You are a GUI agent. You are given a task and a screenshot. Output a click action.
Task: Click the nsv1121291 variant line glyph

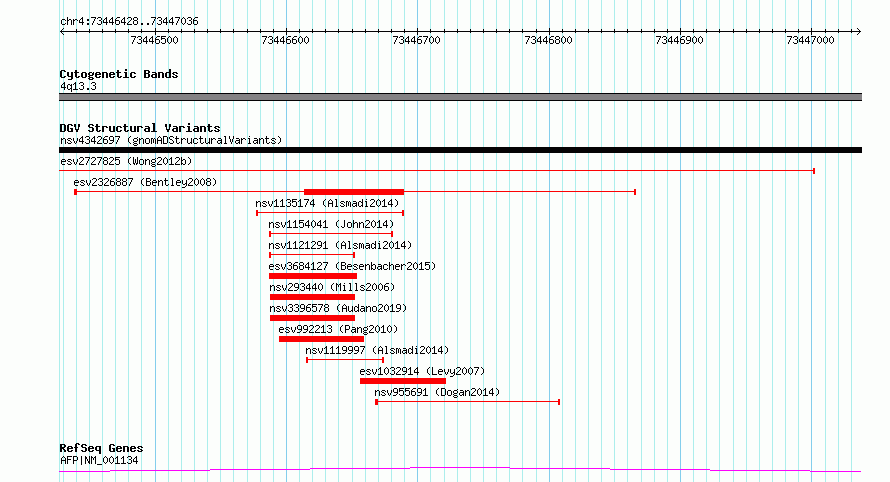tap(312, 255)
